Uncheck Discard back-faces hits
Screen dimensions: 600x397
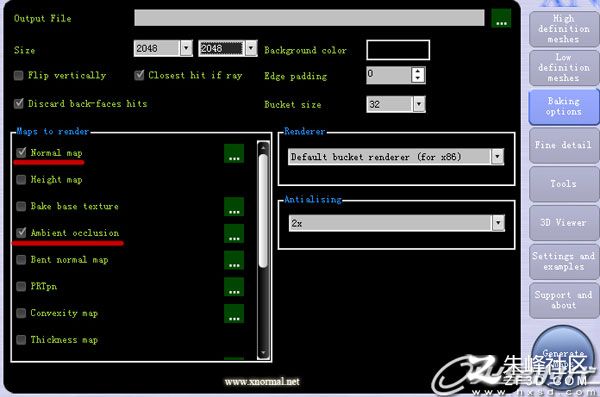(x=18, y=103)
